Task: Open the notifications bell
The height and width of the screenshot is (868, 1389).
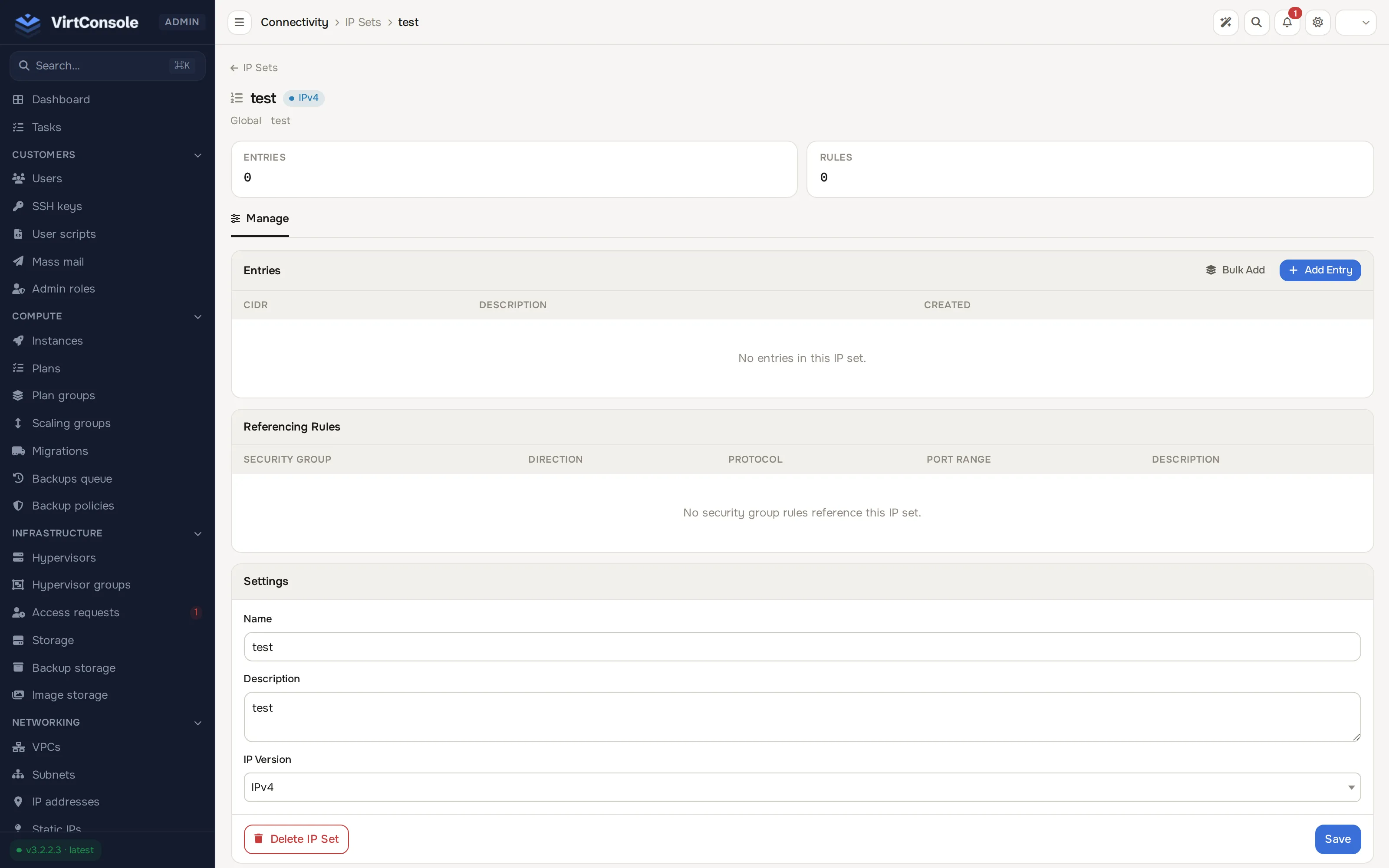Action: pyautogui.click(x=1287, y=23)
